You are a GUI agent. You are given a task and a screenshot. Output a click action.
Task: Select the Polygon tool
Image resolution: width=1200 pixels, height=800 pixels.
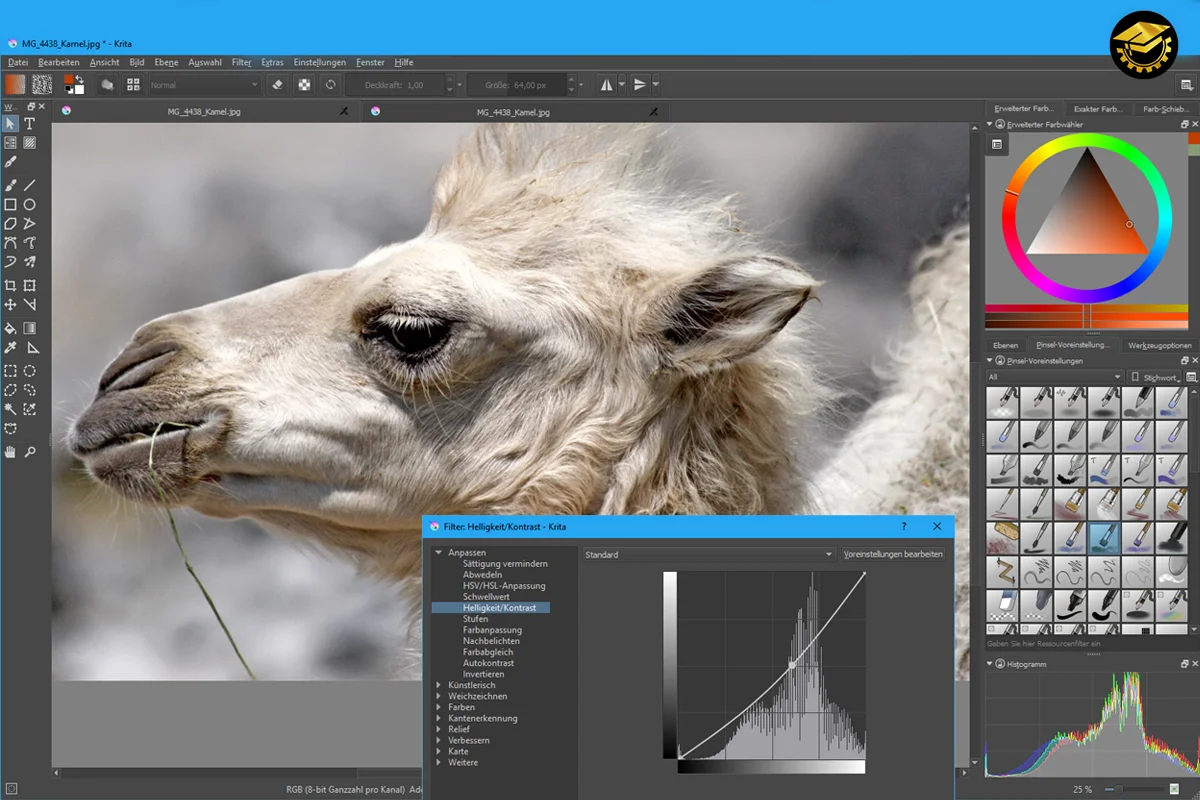(x=10, y=223)
